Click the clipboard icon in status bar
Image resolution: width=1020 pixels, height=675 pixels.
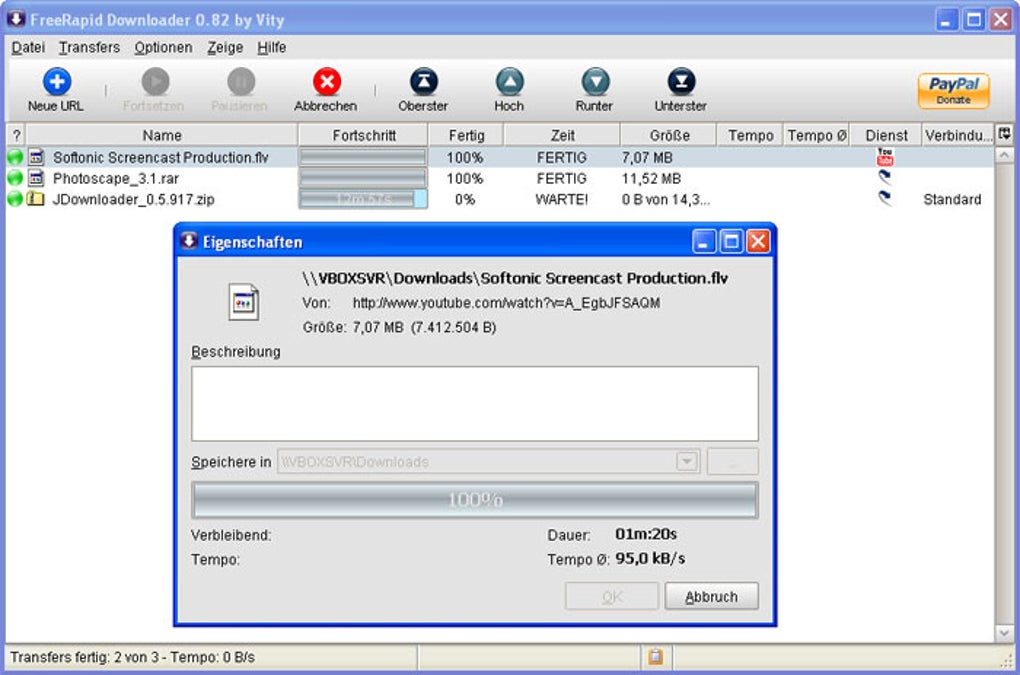tap(655, 657)
